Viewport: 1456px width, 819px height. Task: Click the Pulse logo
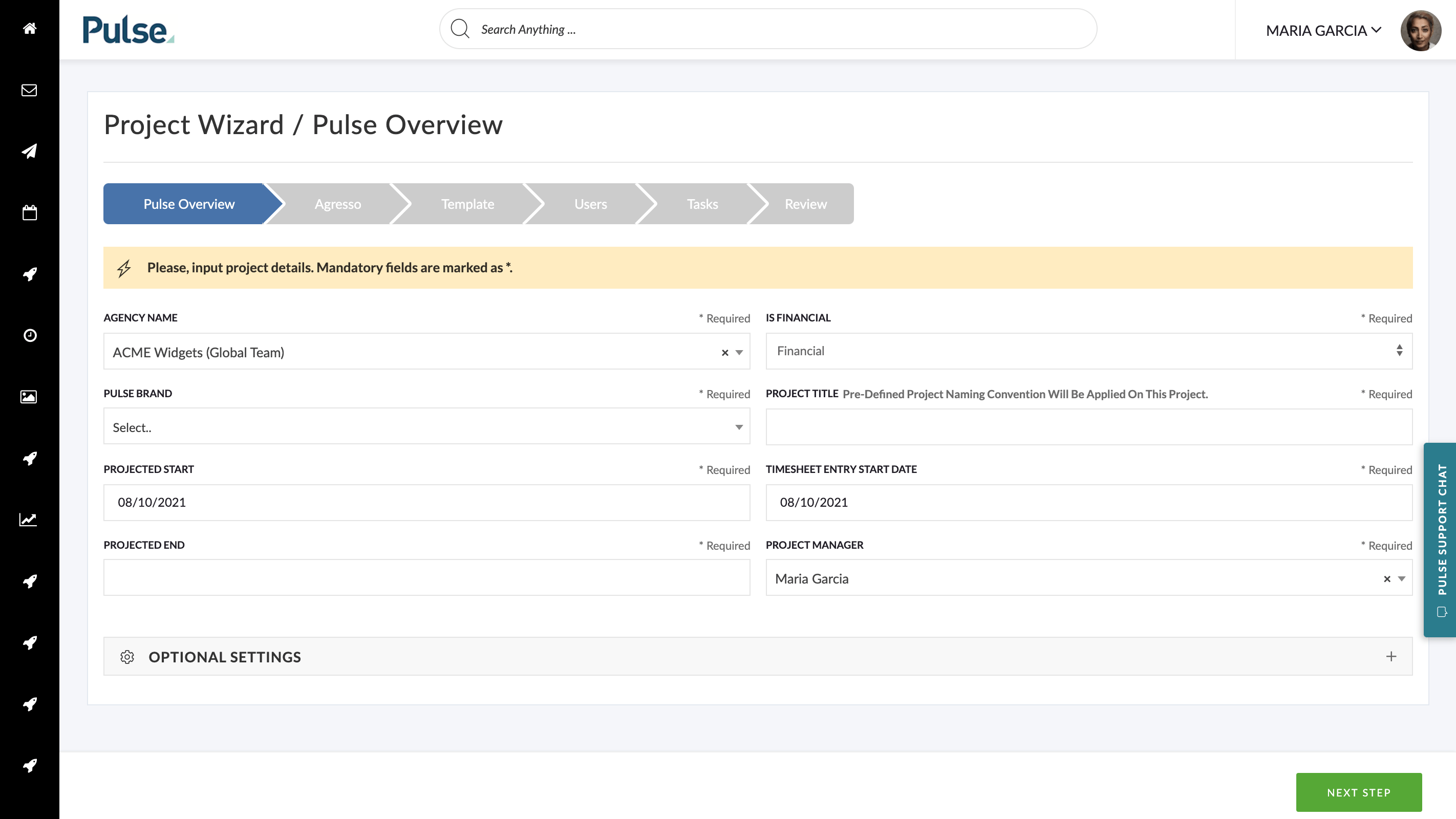tap(129, 29)
